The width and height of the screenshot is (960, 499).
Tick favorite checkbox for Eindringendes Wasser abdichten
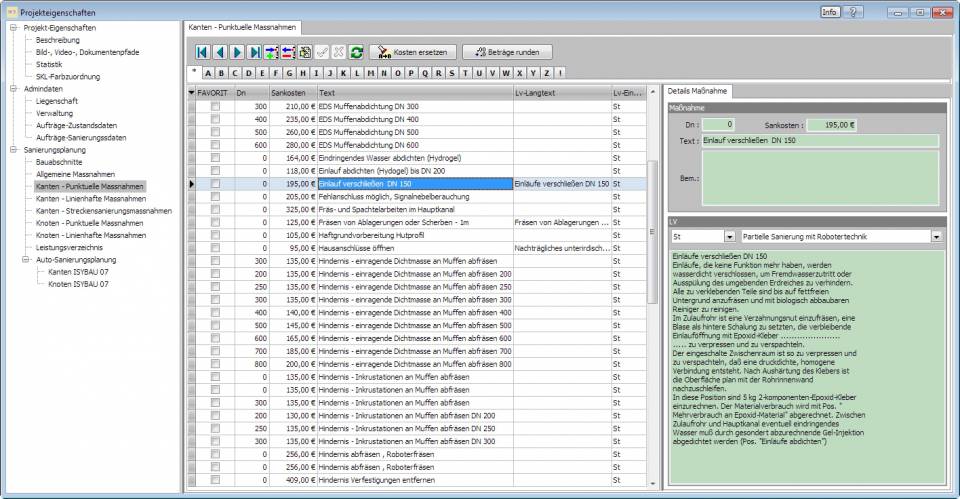click(215, 158)
